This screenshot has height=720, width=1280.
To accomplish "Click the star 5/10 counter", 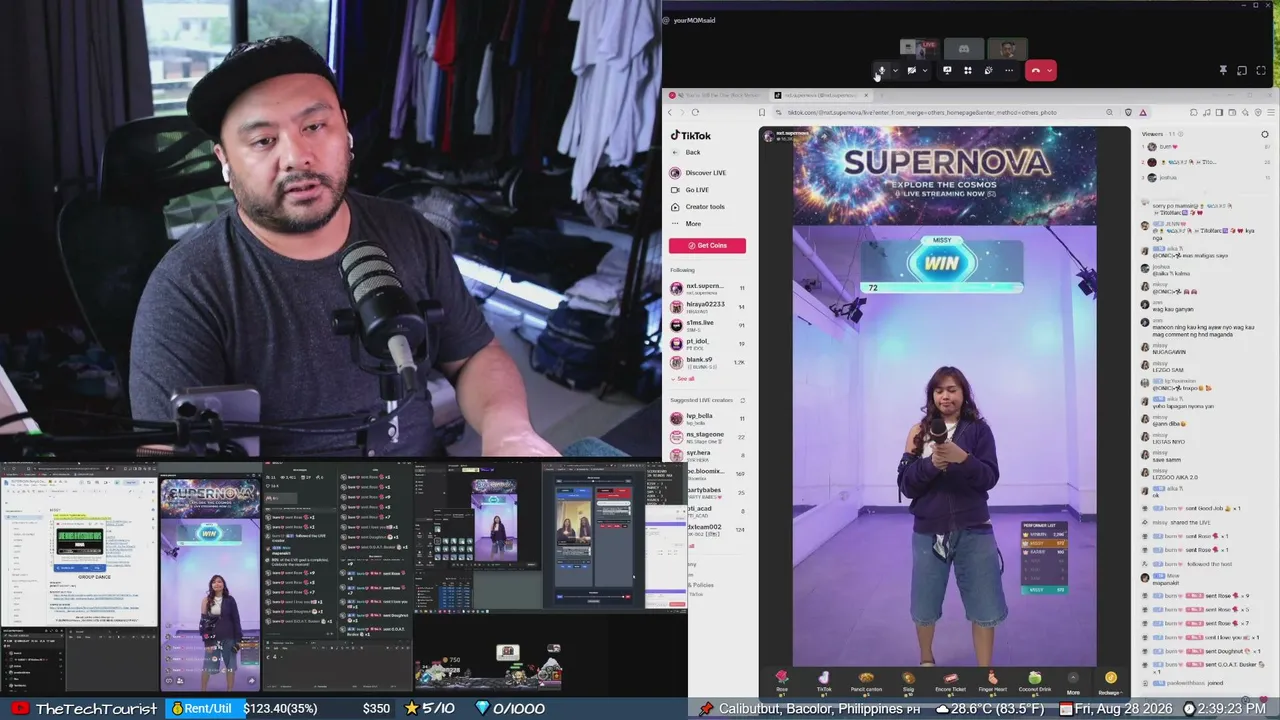I will coord(430,709).
